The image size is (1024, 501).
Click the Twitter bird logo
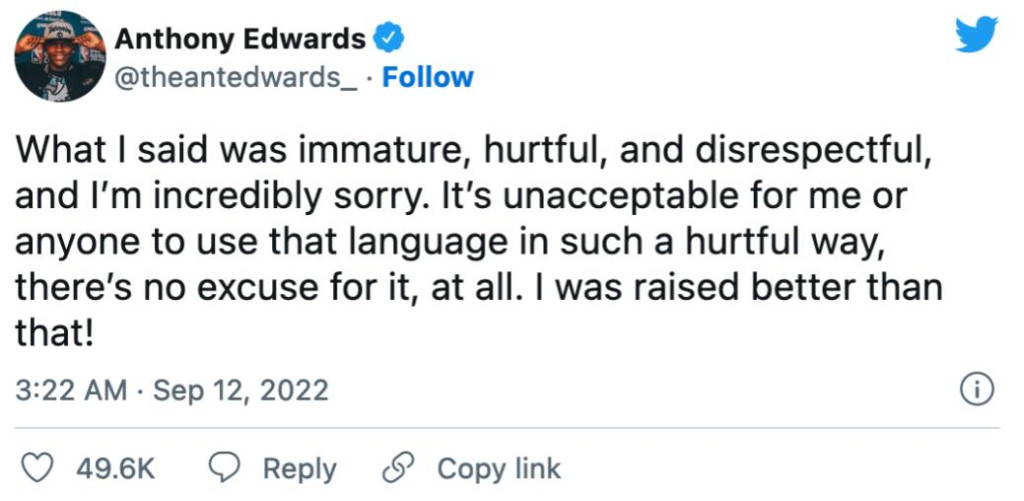[x=976, y=35]
